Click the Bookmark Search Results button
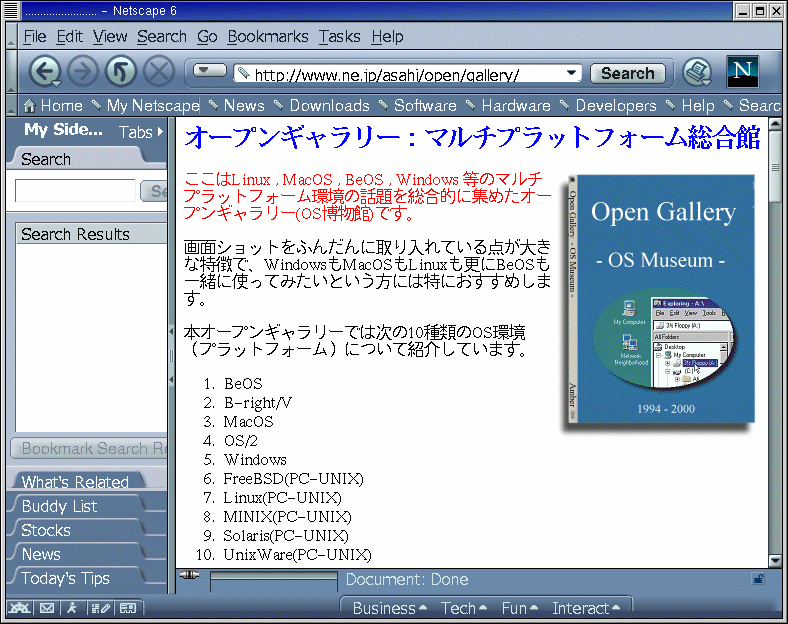 click(x=89, y=448)
